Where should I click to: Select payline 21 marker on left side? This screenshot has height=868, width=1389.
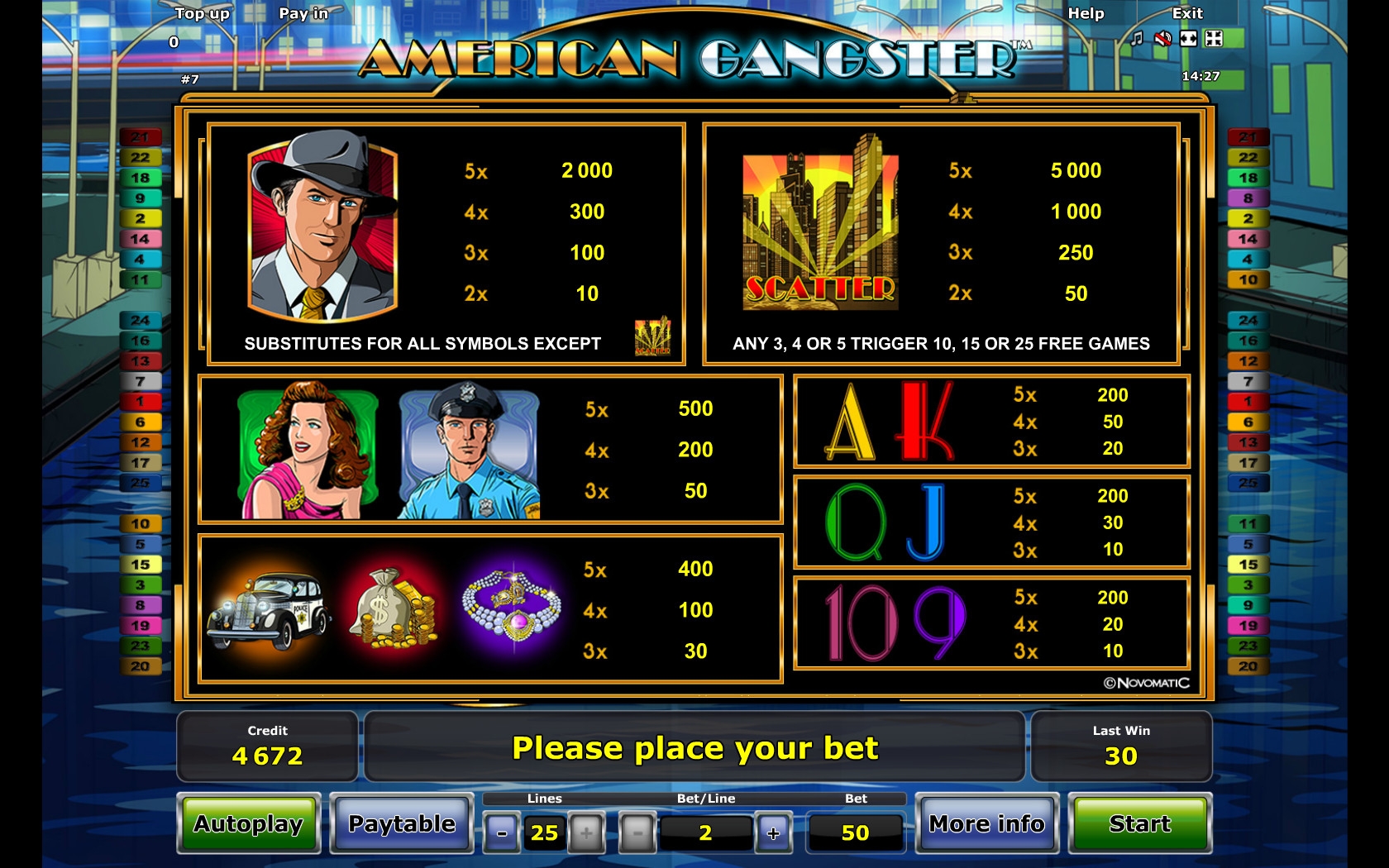click(140, 137)
